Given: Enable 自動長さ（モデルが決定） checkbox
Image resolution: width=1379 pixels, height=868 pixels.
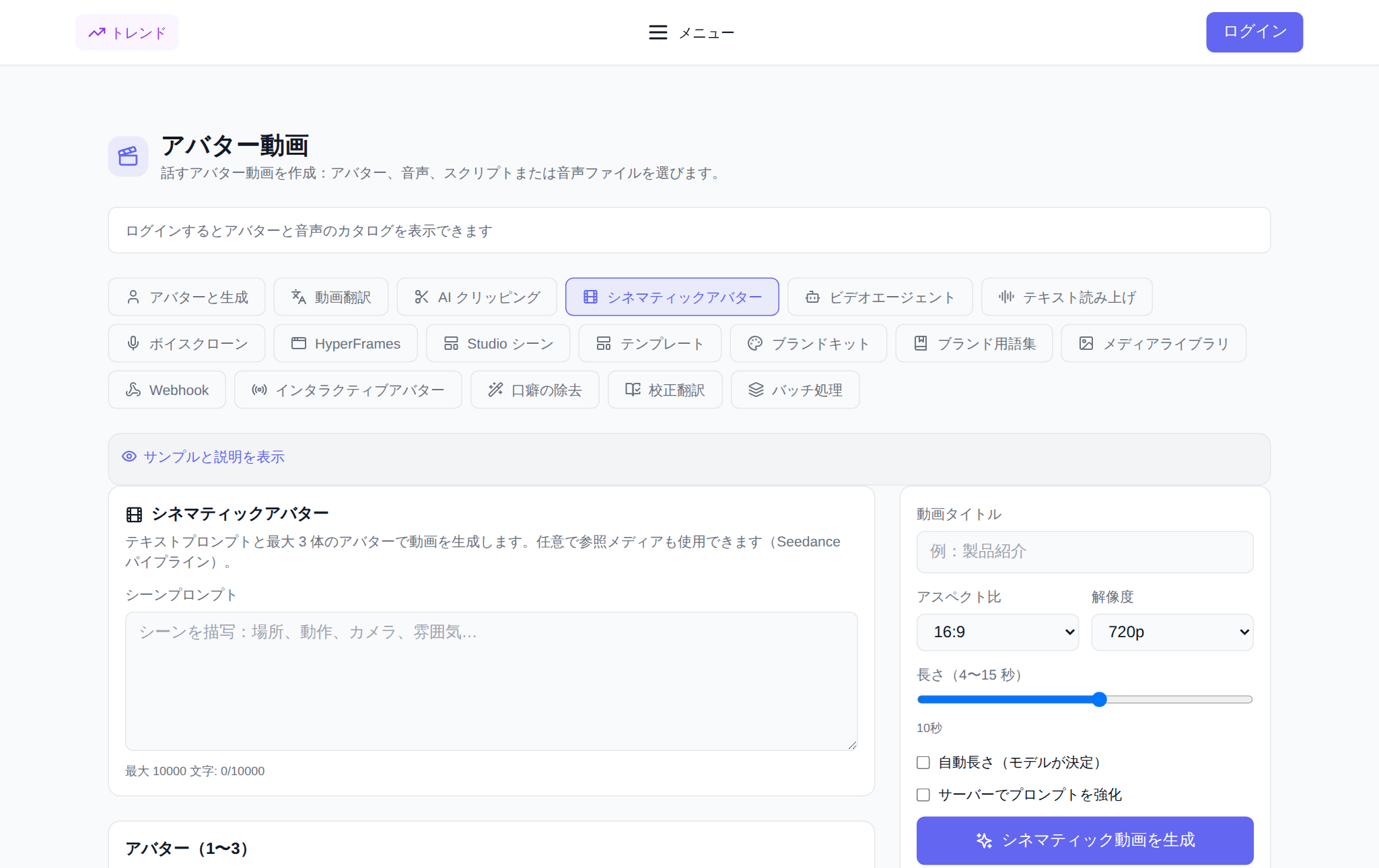Looking at the screenshot, I should coord(923,762).
